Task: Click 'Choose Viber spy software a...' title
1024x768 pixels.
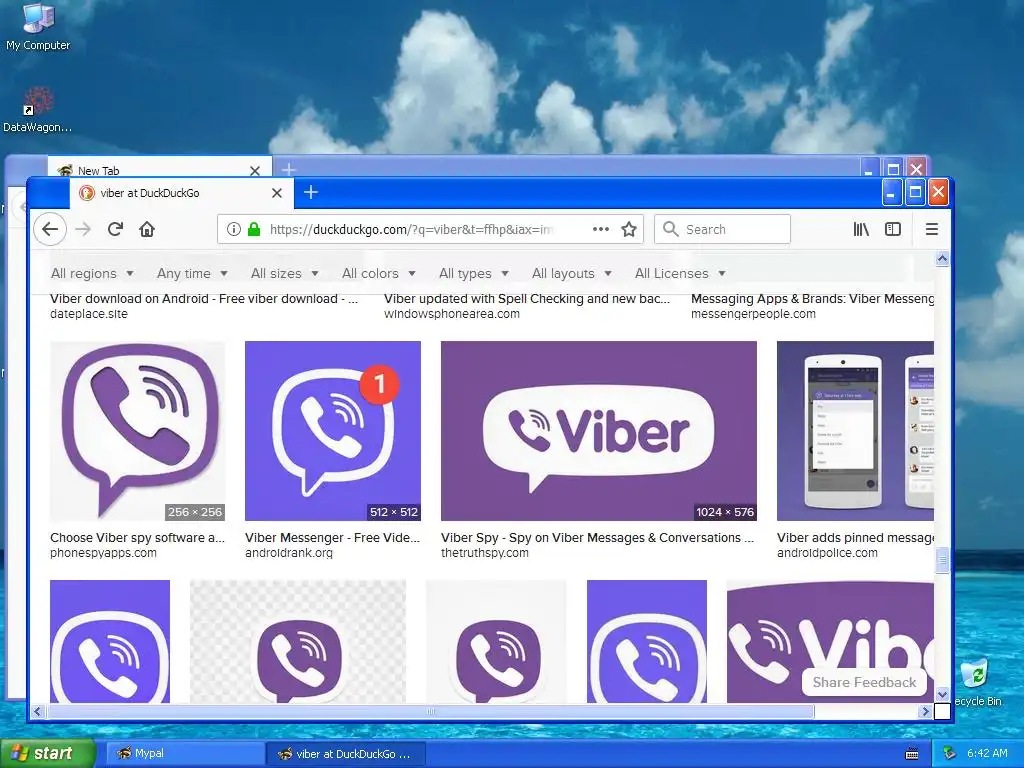Action: tap(137, 537)
